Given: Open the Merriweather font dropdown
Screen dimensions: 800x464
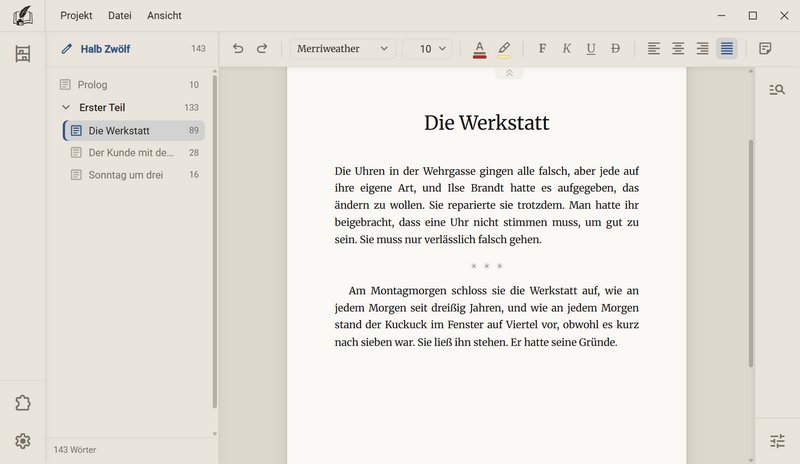Looking at the screenshot, I should coord(343,48).
